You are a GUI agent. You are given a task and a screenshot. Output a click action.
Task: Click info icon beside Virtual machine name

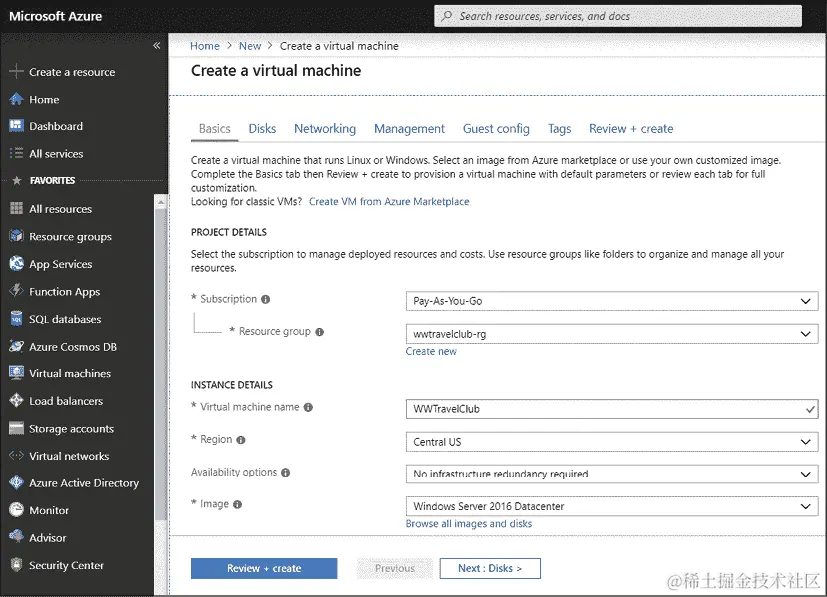tap(308, 407)
